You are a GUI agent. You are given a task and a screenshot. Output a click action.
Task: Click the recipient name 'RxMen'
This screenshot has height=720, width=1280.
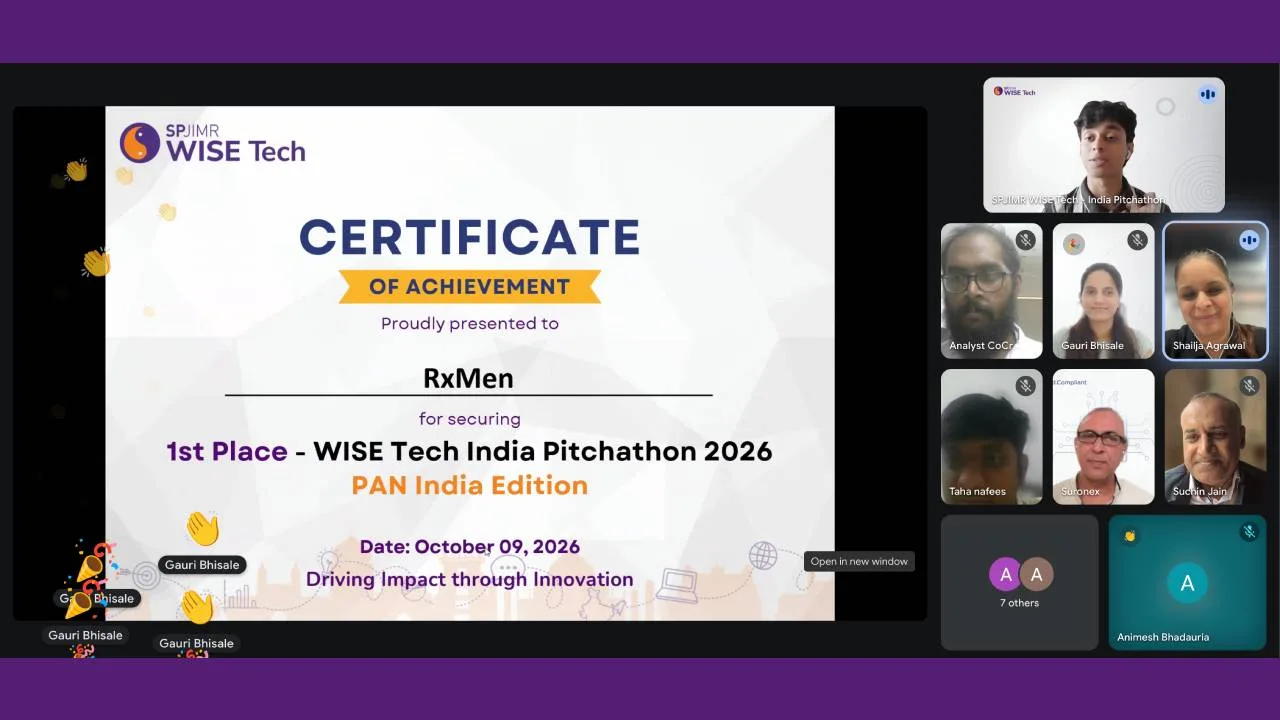468,378
